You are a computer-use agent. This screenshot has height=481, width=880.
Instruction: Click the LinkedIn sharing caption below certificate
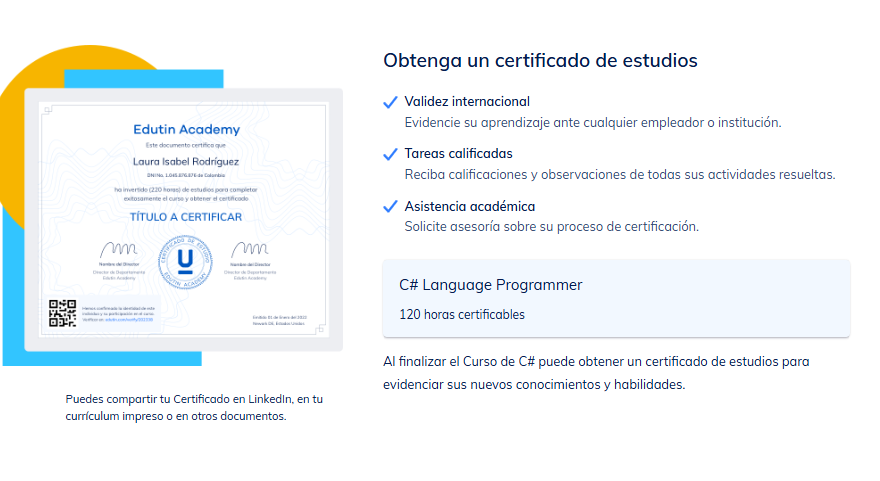coord(194,407)
